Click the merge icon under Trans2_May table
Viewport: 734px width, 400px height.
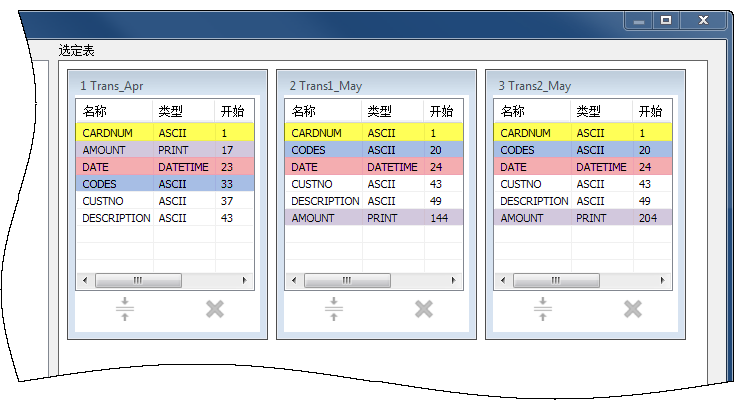tap(543, 309)
